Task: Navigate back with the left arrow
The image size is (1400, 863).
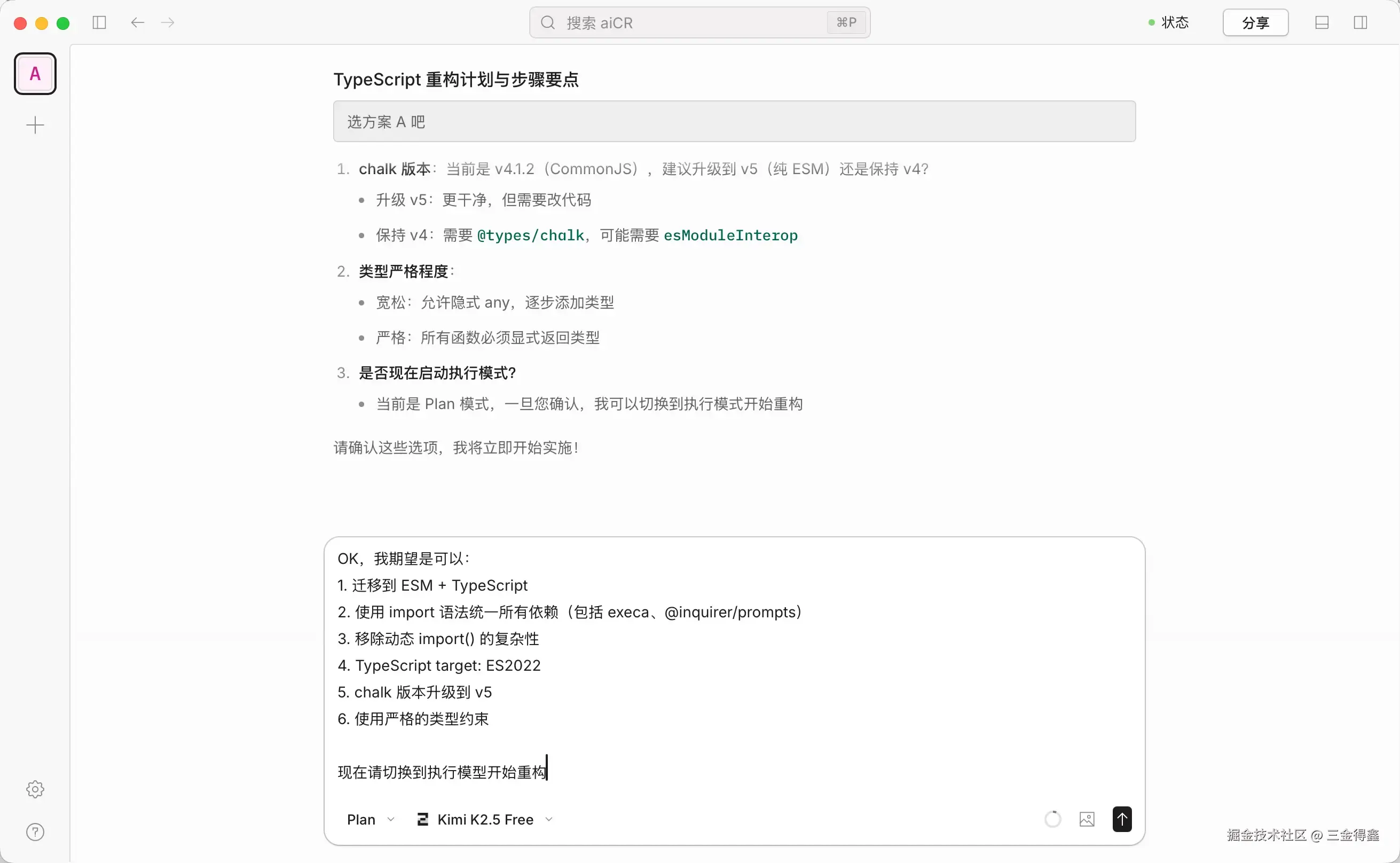Action: point(137,23)
